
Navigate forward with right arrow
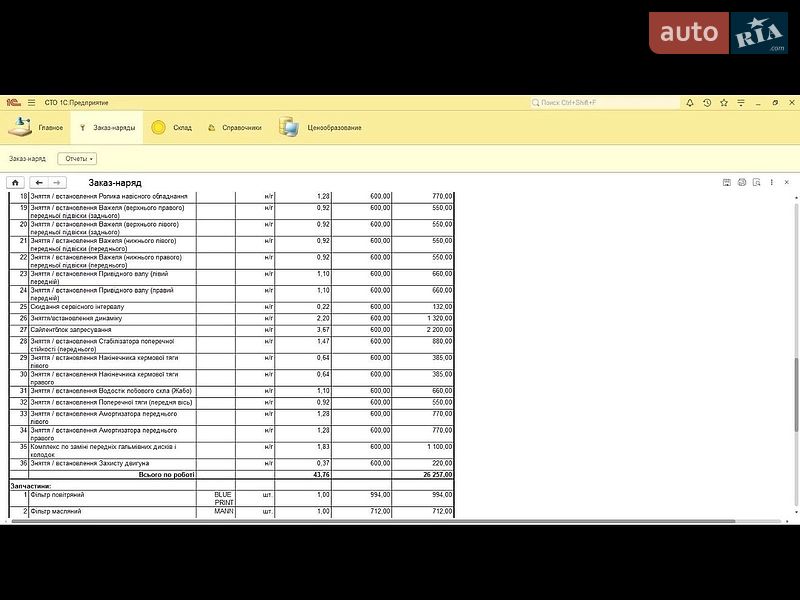coord(57,183)
